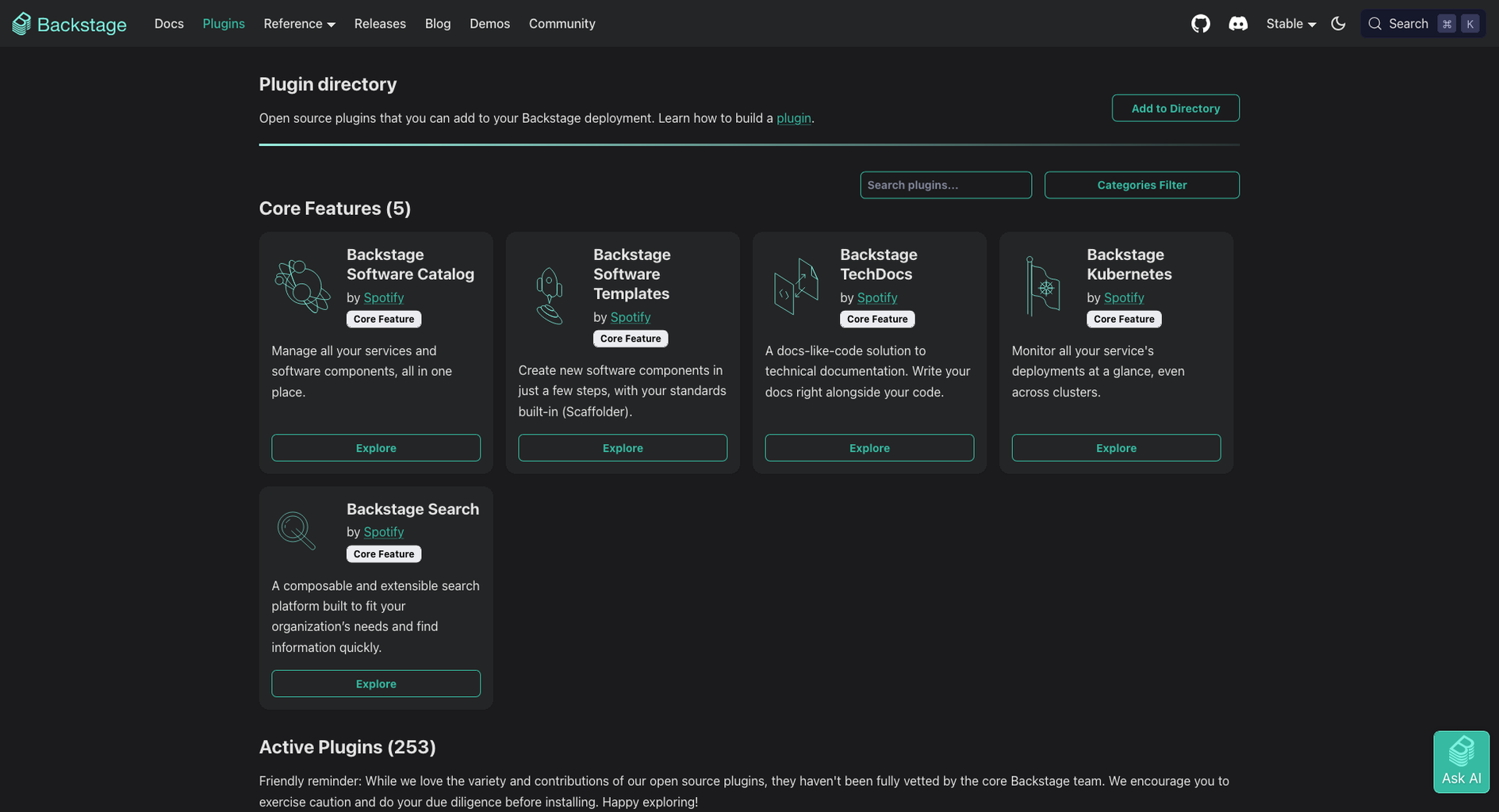The height and width of the screenshot is (812, 1499).
Task: Click the Software Templates rocket icon
Action: pyautogui.click(x=550, y=296)
